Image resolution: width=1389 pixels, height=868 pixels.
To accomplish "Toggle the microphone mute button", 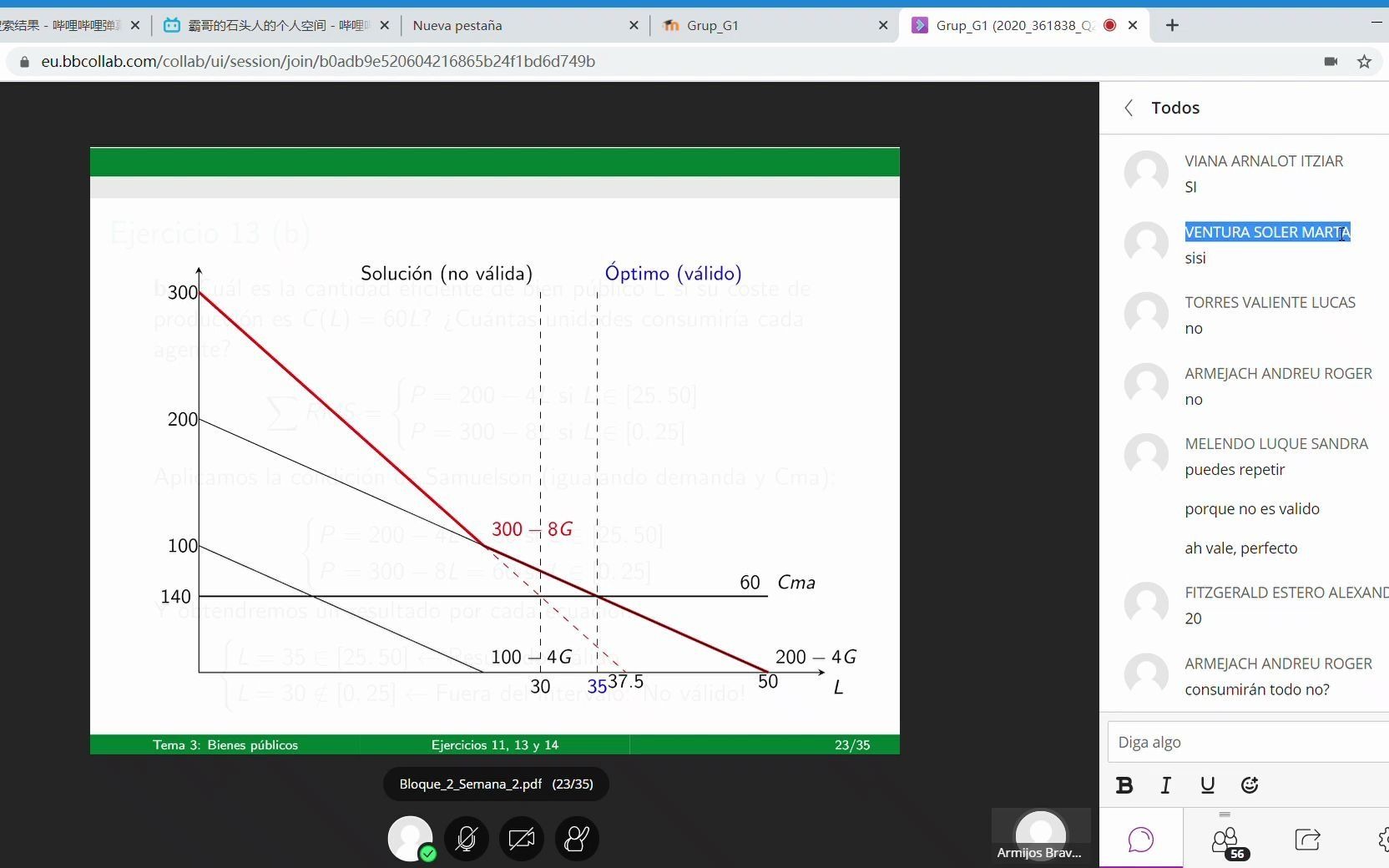I will [467, 839].
